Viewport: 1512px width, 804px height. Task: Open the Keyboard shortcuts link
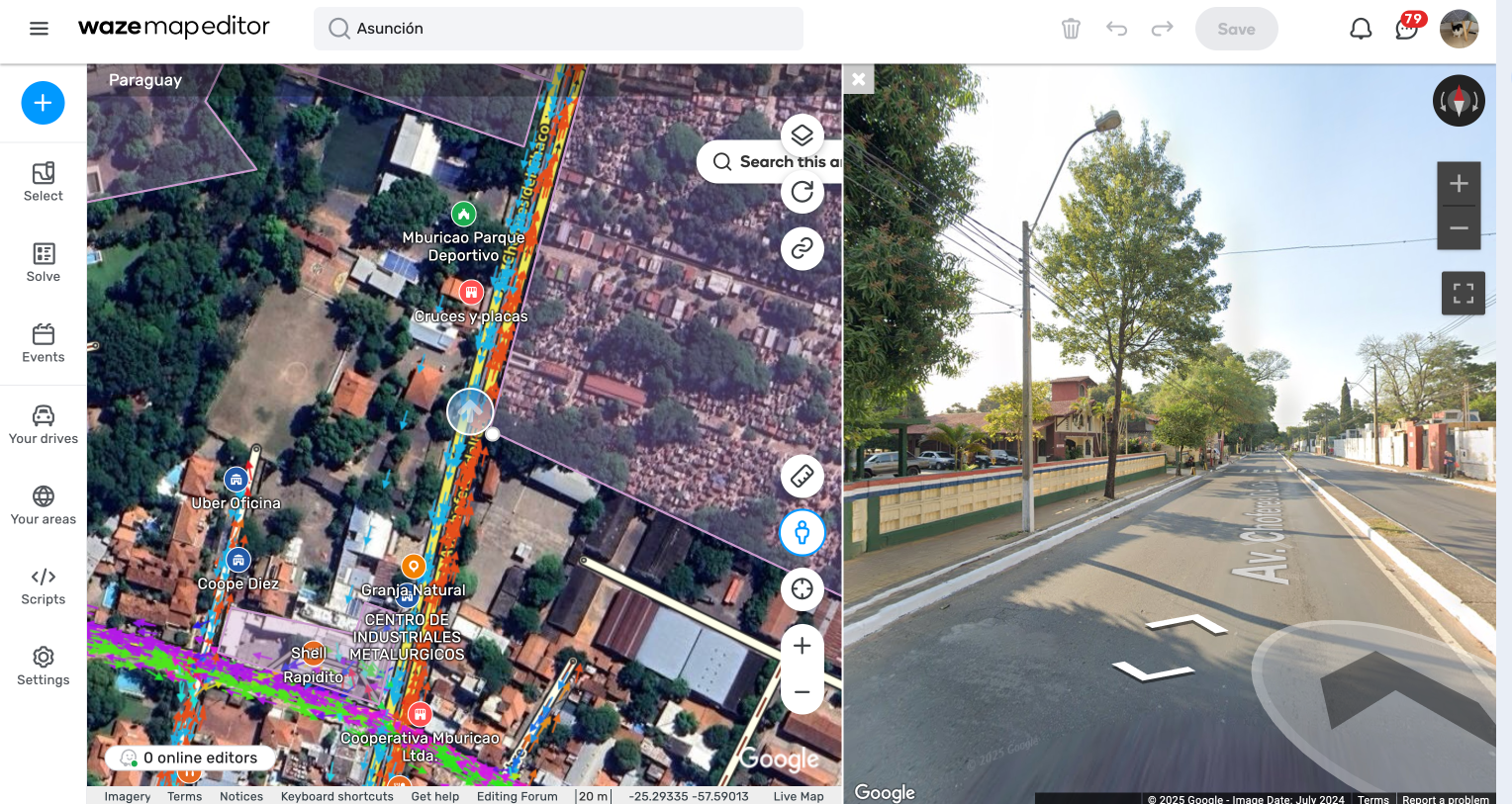tap(336, 796)
